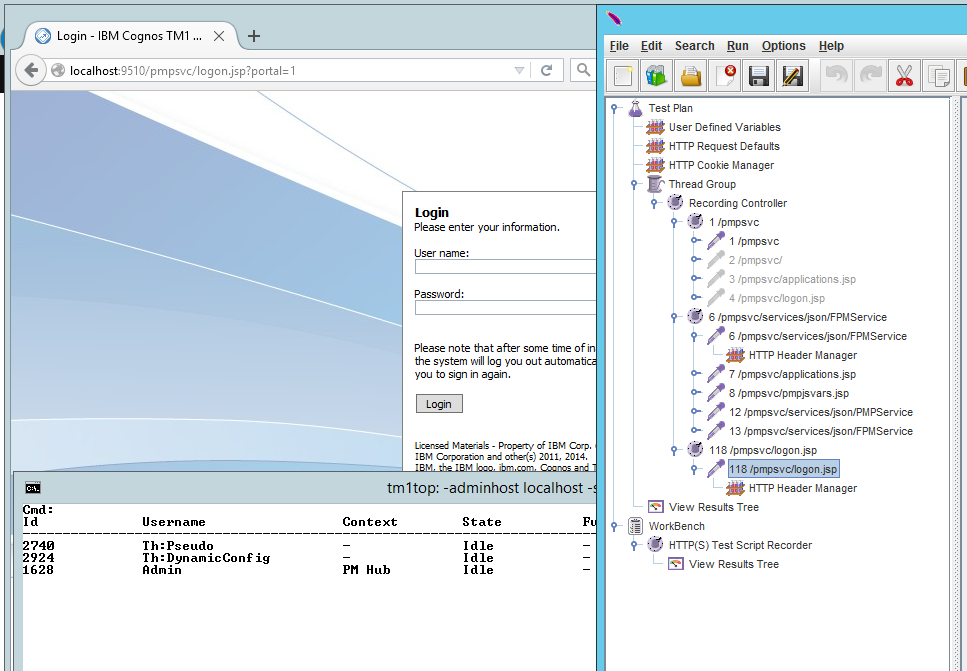Select disabled sampler 4 /pmpsvc/logon.jsp
The height and width of the screenshot is (671, 967).
pyautogui.click(x=776, y=298)
